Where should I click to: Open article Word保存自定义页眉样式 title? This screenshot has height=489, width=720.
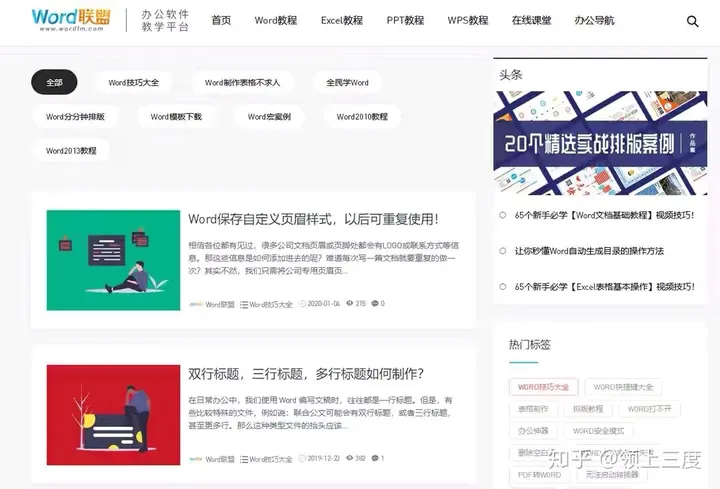tap(313, 219)
